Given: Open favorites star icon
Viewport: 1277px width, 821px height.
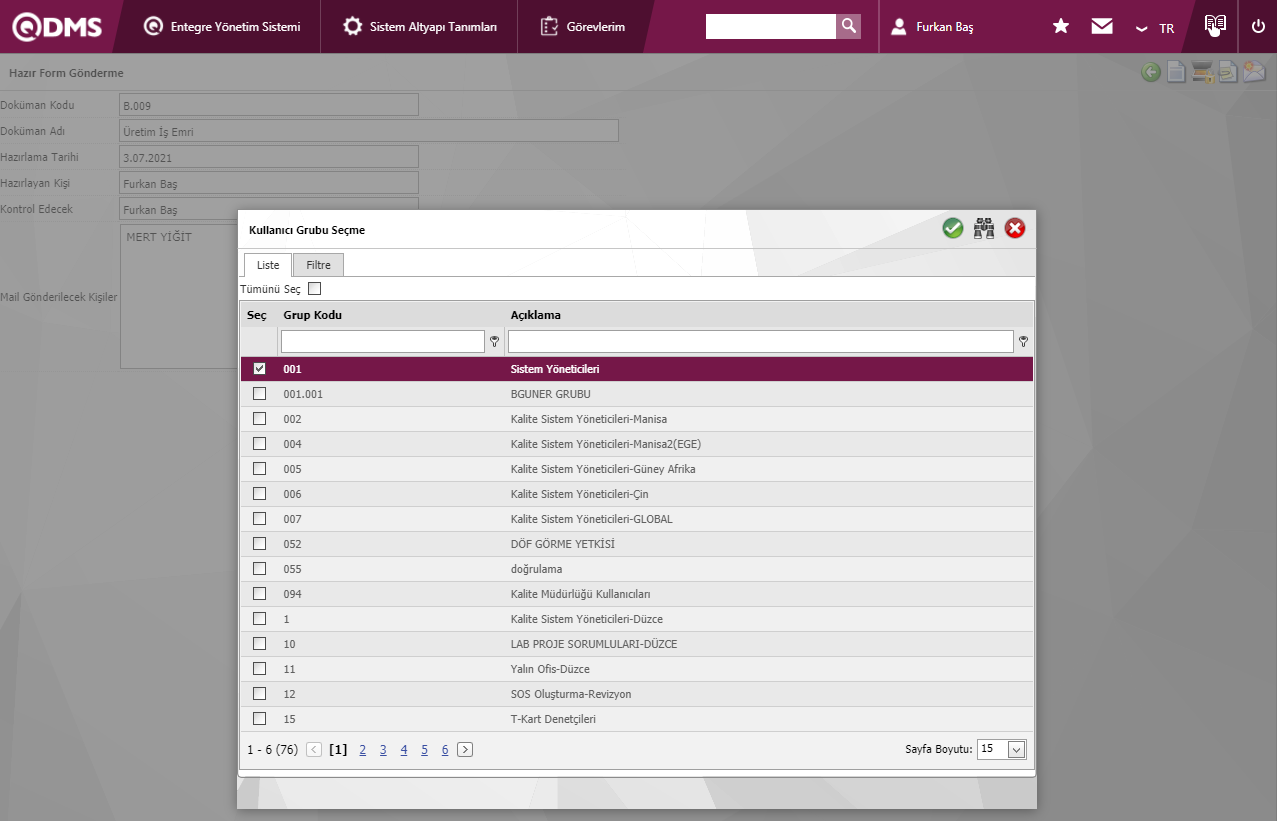Looking at the screenshot, I should point(1061,27).
